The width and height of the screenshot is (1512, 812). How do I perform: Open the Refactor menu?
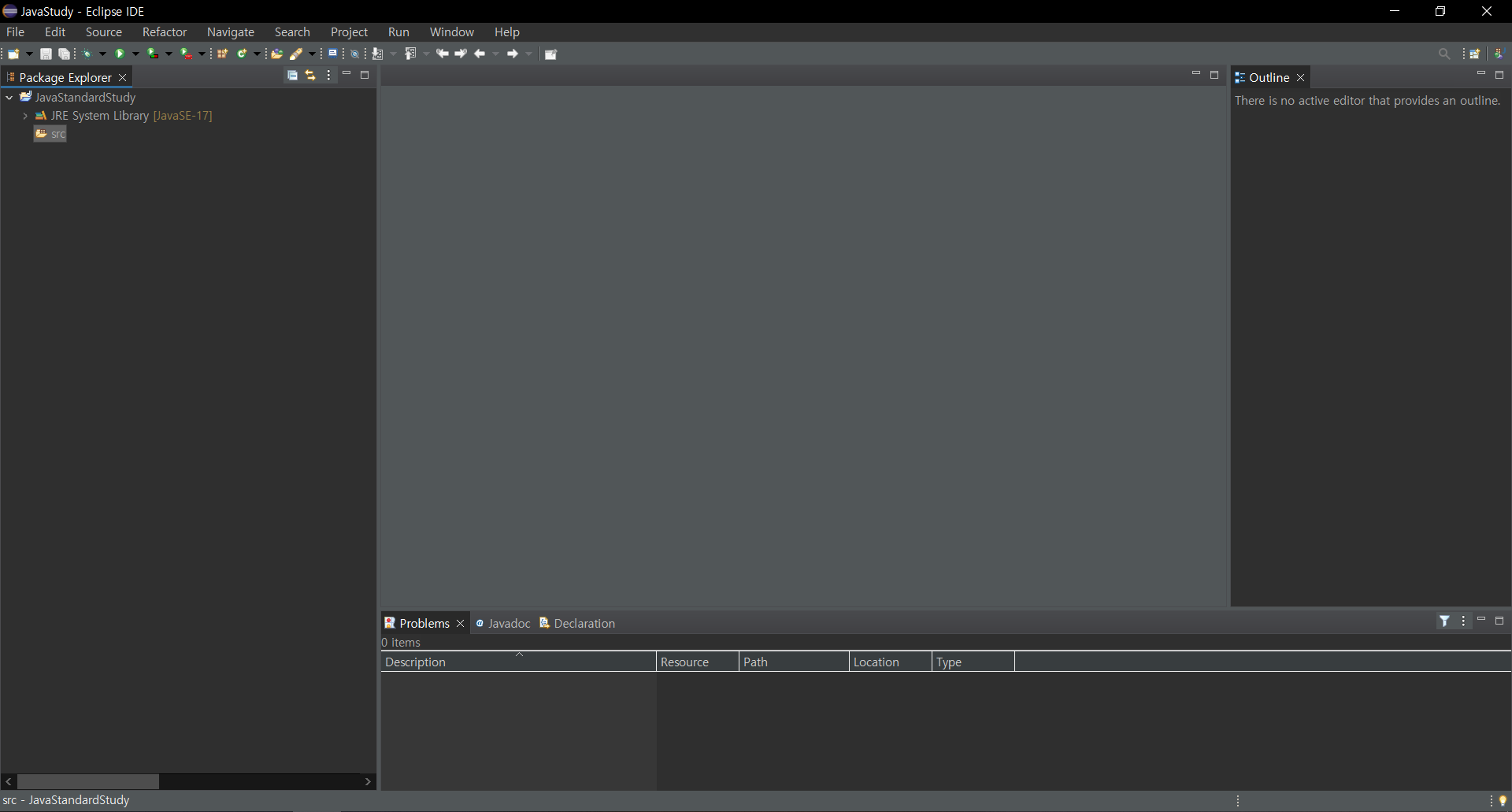coord(165,32)
